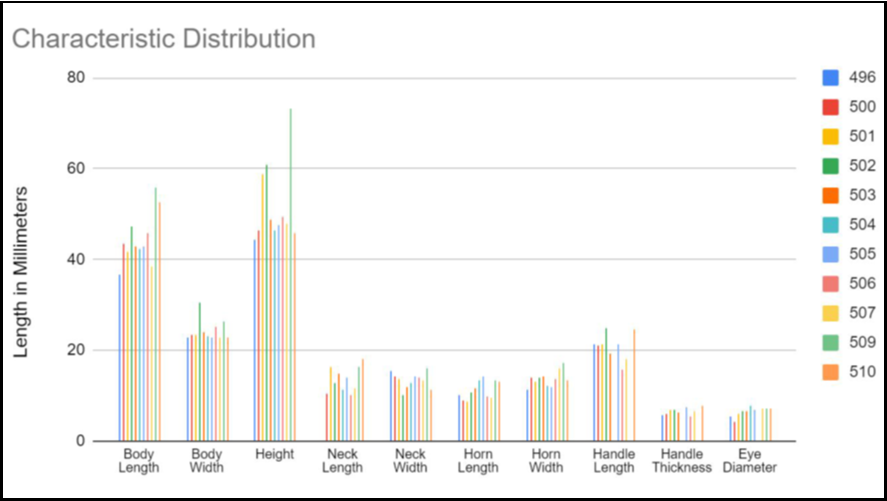Select the green 502 legend swatch
Screen dimensions: 887x501
[830, 166]
